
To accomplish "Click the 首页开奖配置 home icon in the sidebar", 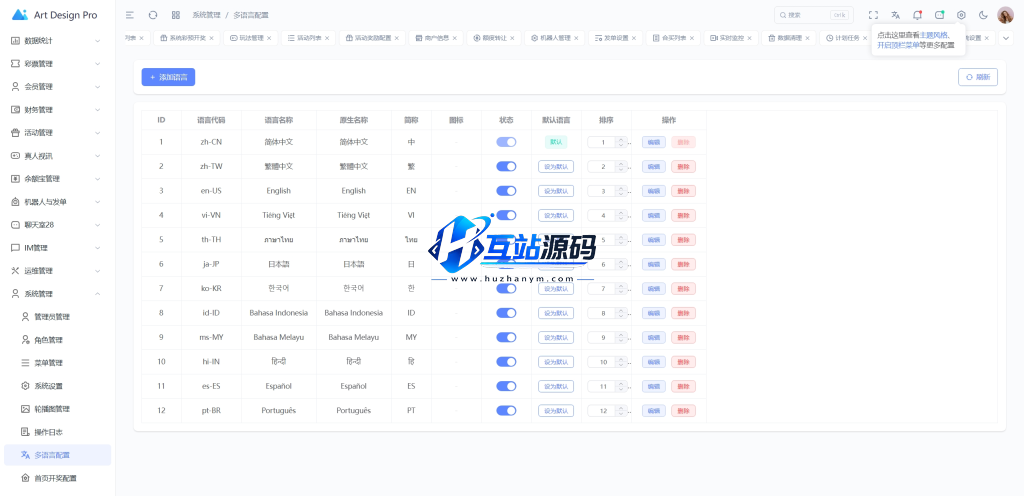I will click(25, 478).
